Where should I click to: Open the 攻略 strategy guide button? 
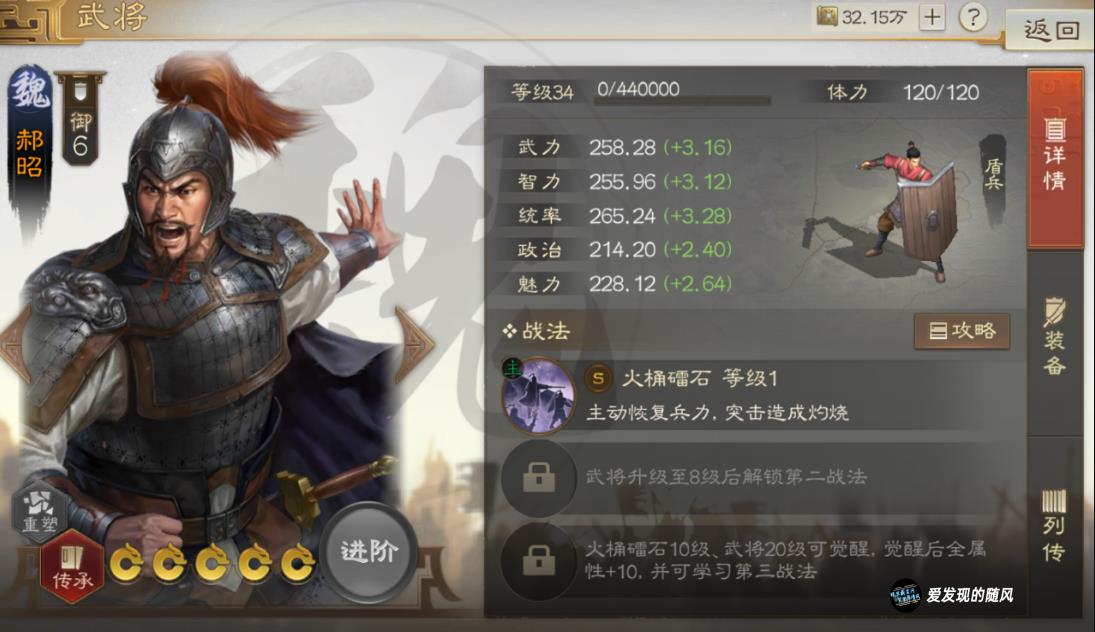point(962,331)
